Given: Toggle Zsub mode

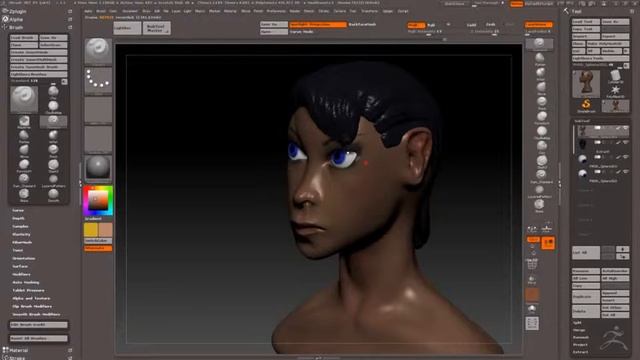Looking at the screenshot, I should click(x=491, y=24).
